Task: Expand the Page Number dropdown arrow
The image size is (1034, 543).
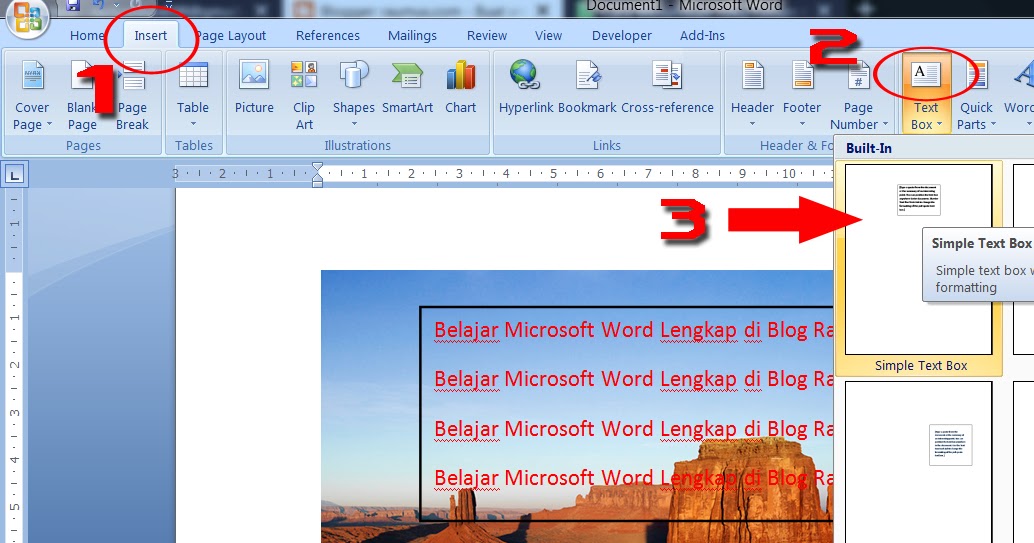Action: click(885, 124)
